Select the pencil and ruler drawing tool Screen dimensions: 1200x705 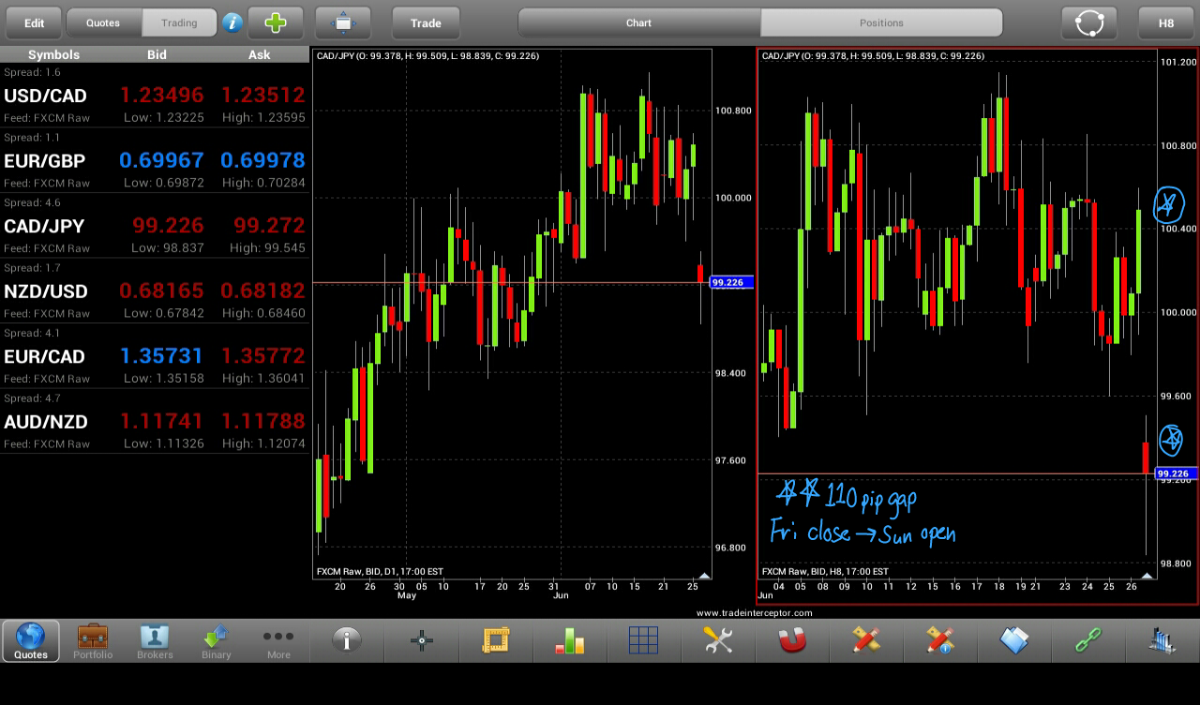866,640
